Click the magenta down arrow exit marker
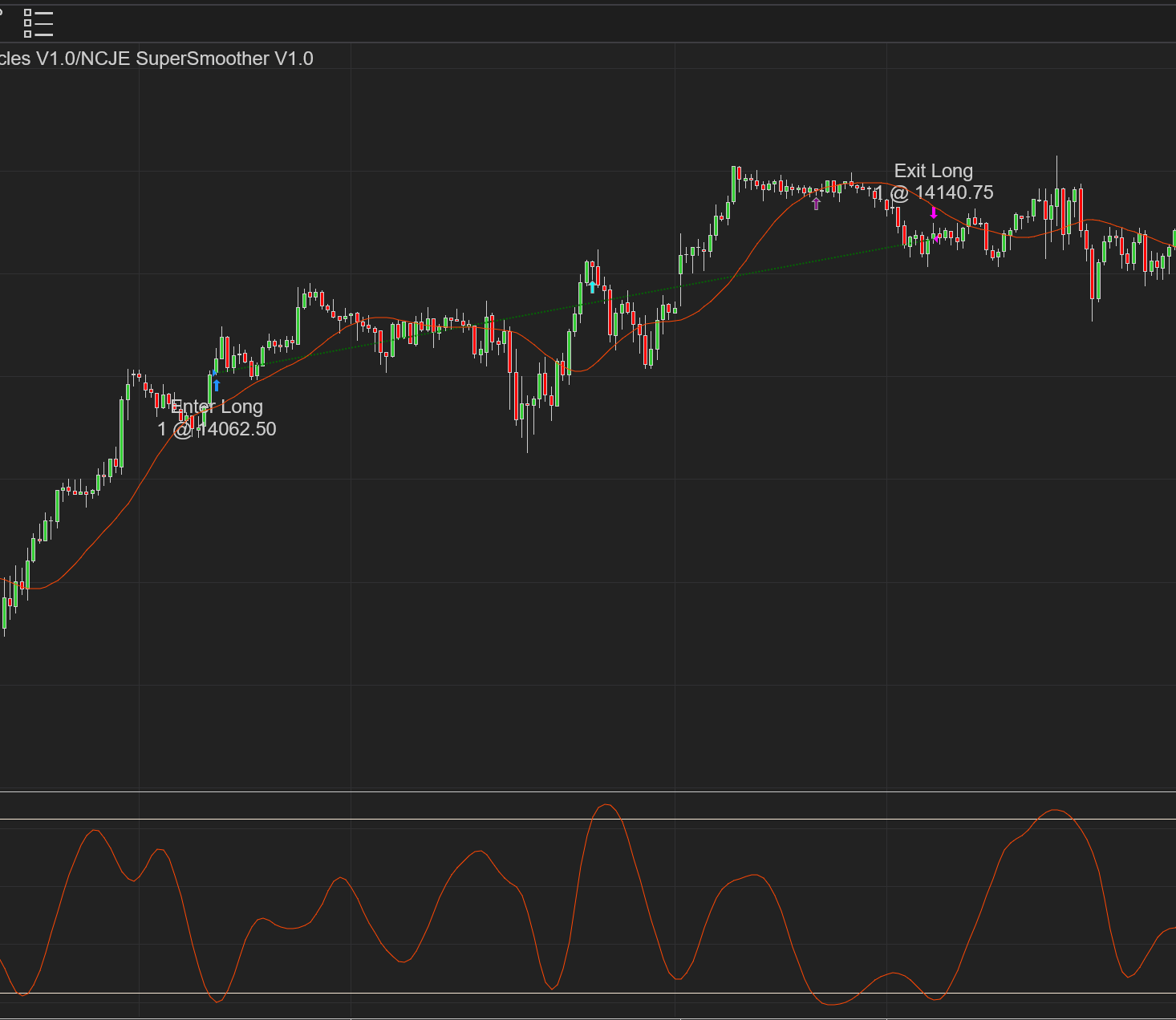This screenshot has height=1020, width=1176. point(933,212)
